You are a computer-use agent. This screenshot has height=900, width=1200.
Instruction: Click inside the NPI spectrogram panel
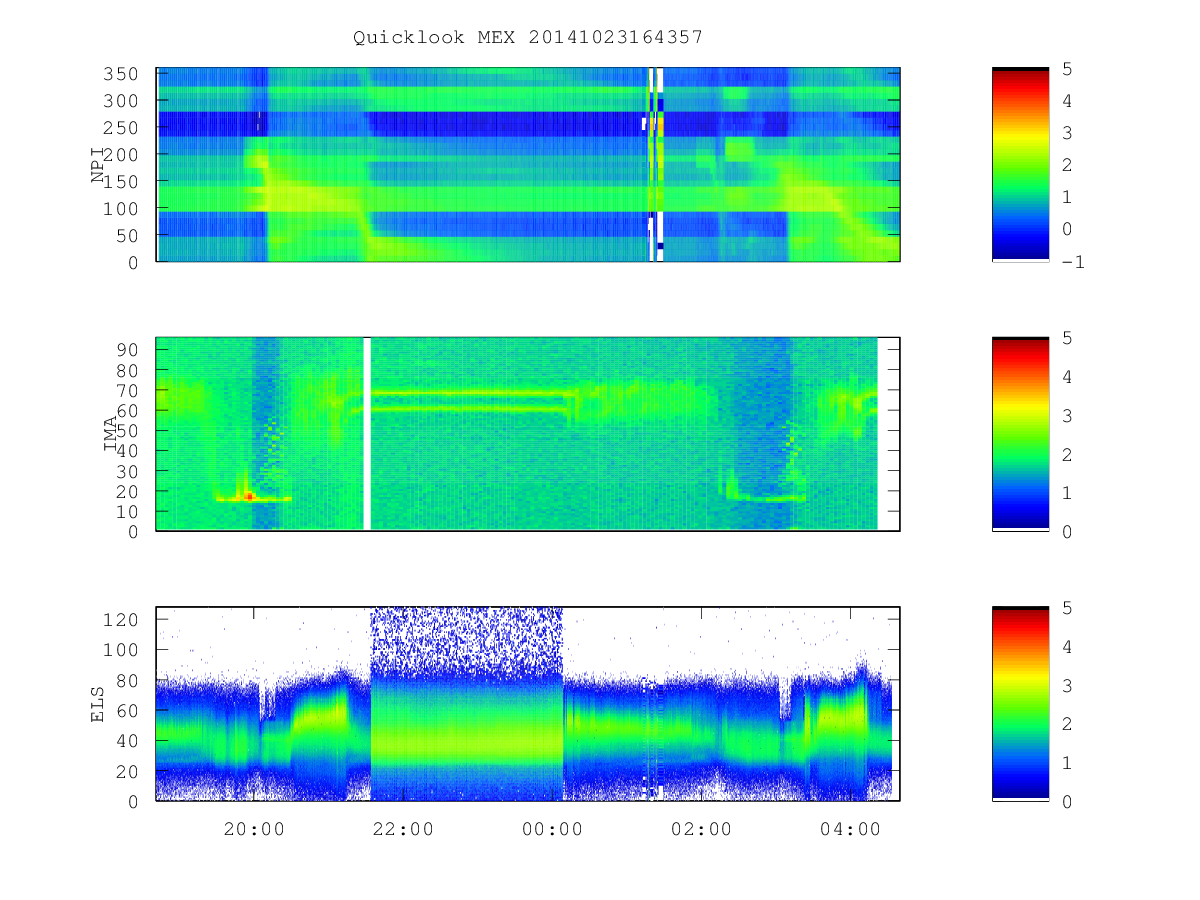click(528, 165)
